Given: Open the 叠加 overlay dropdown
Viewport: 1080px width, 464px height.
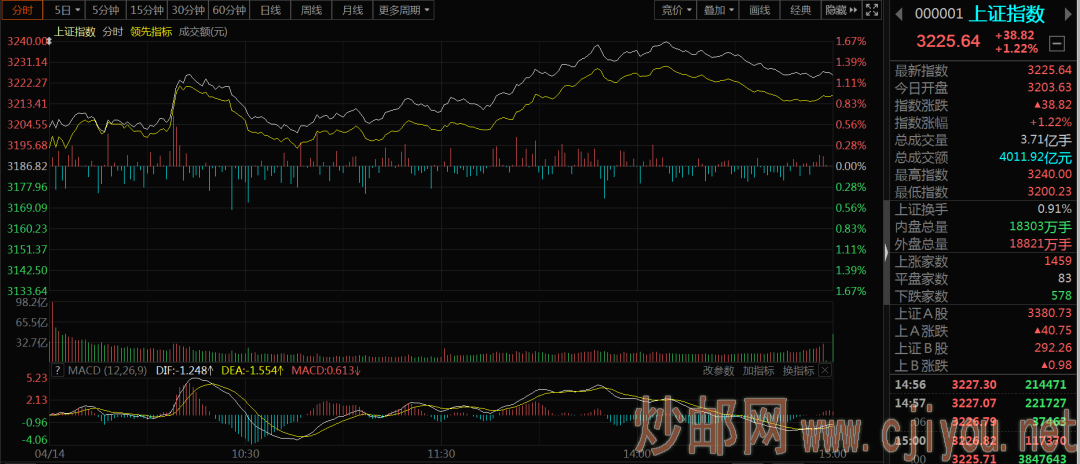Looking at the screenshot, I should pos(718,10).
